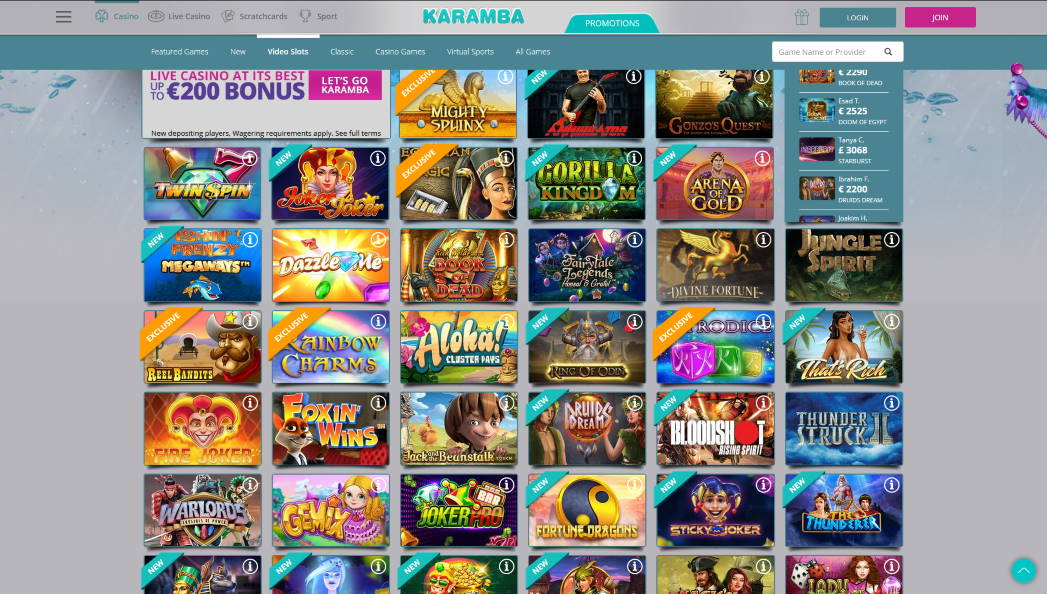Click the back-to-top arrow button

click(x=1023, y=571)
